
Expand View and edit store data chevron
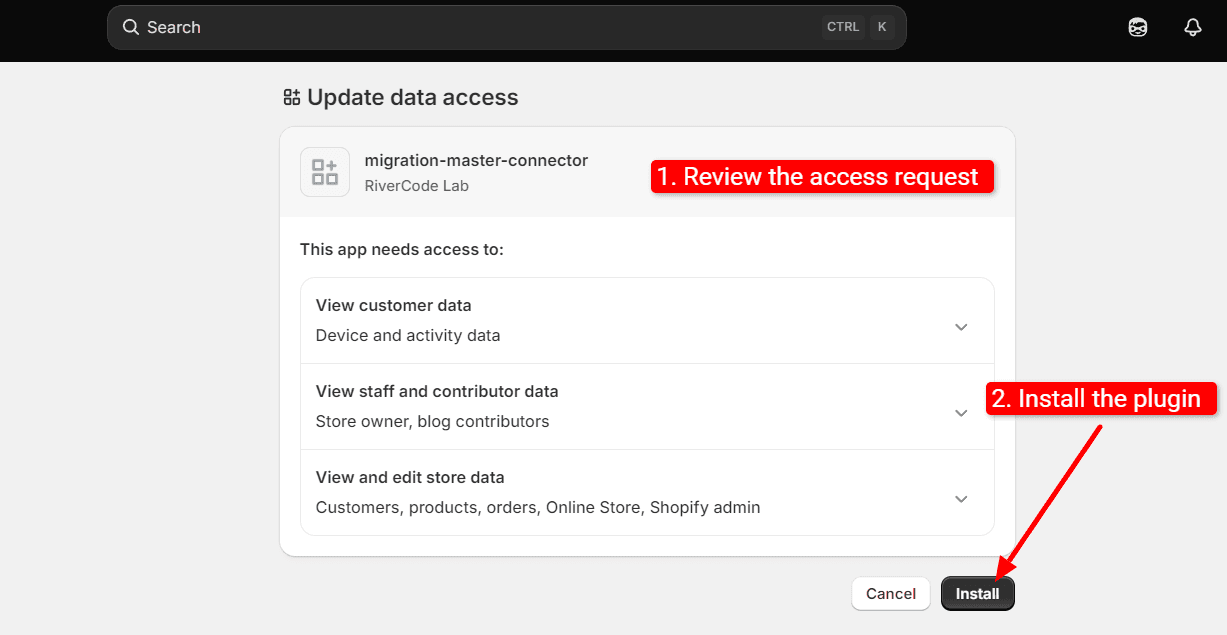tap(961, 499)
